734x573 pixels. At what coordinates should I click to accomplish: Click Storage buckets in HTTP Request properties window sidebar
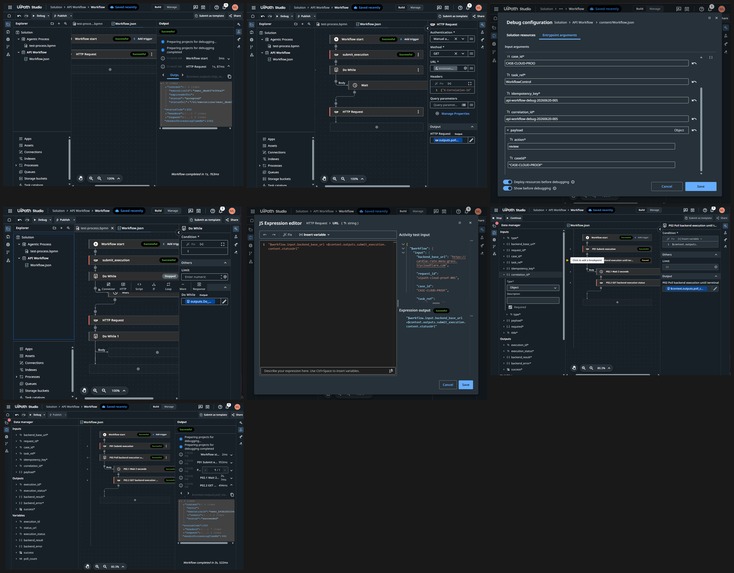279,178
